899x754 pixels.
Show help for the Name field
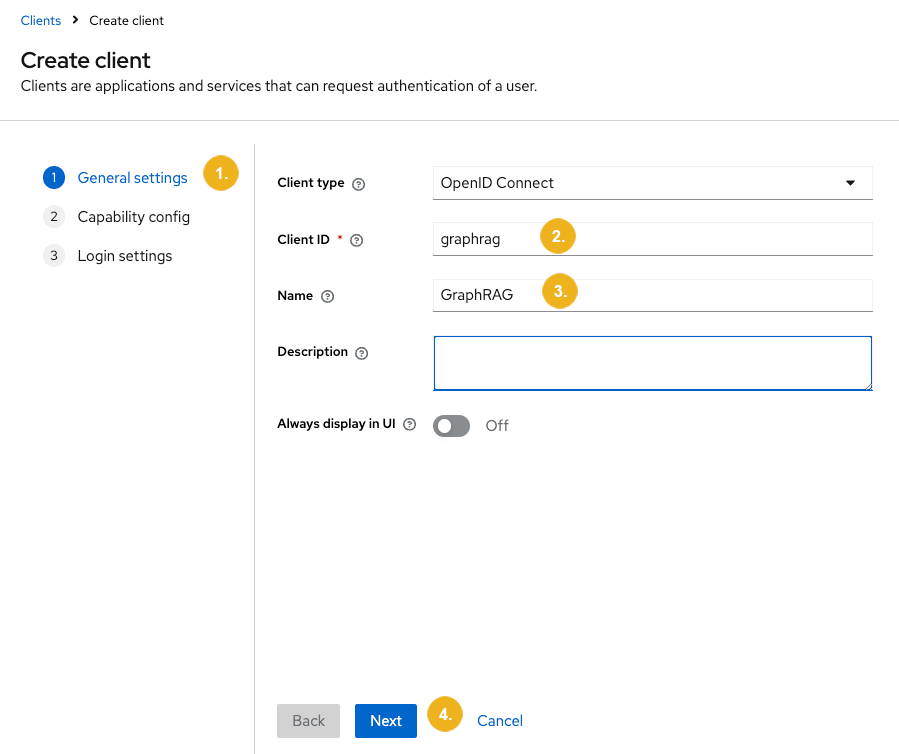coord(327,296)
